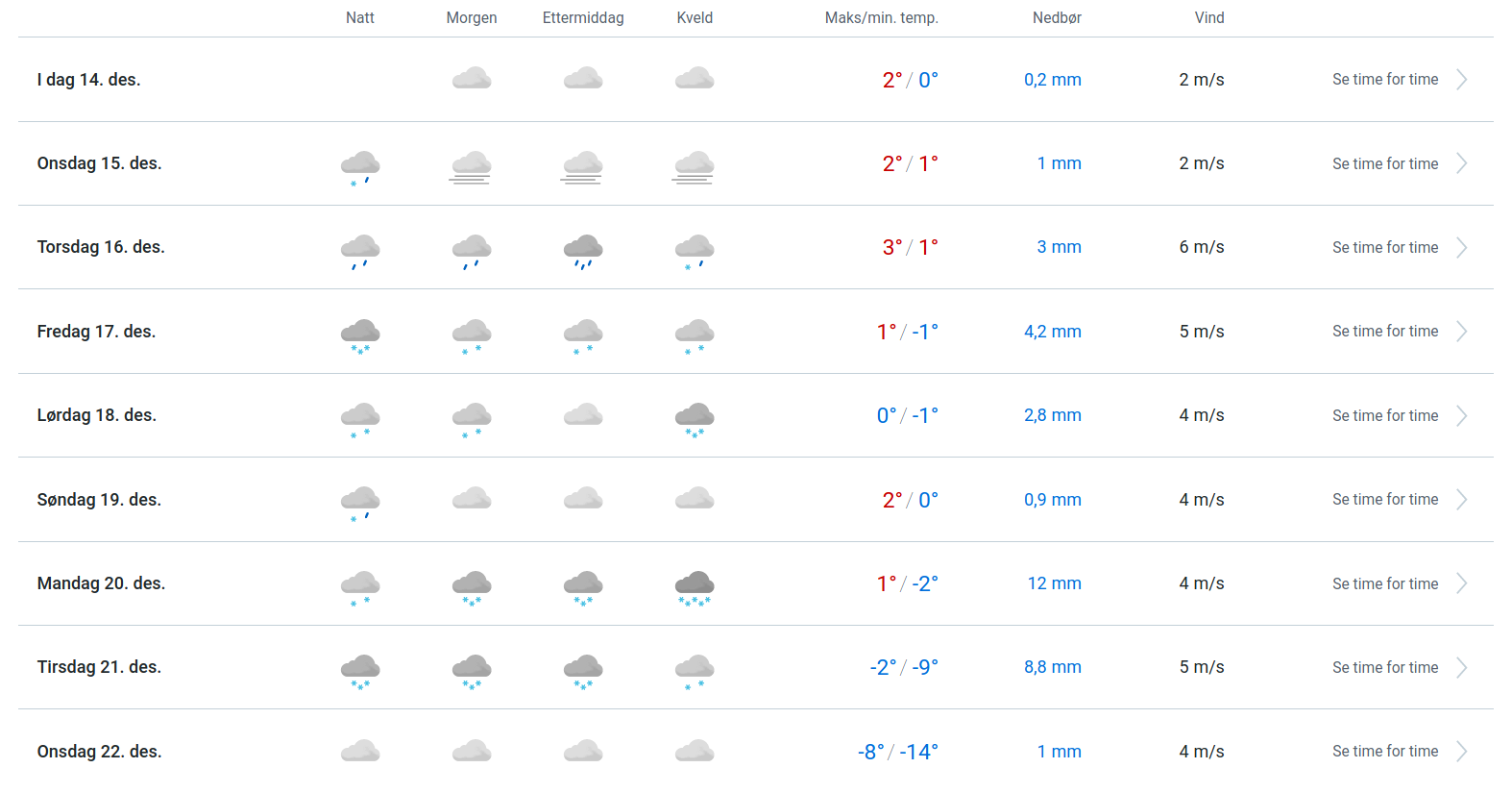Click Fredag 17. night snow icon
The image size is (1512, 793).
(x=360, y=335)
